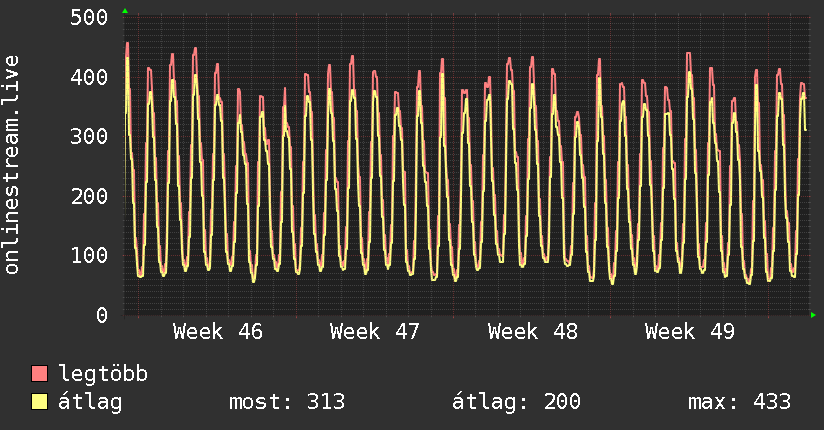The image size is (824, 430).
Task: Select the átlag legend label text
Action: [91, 402]
